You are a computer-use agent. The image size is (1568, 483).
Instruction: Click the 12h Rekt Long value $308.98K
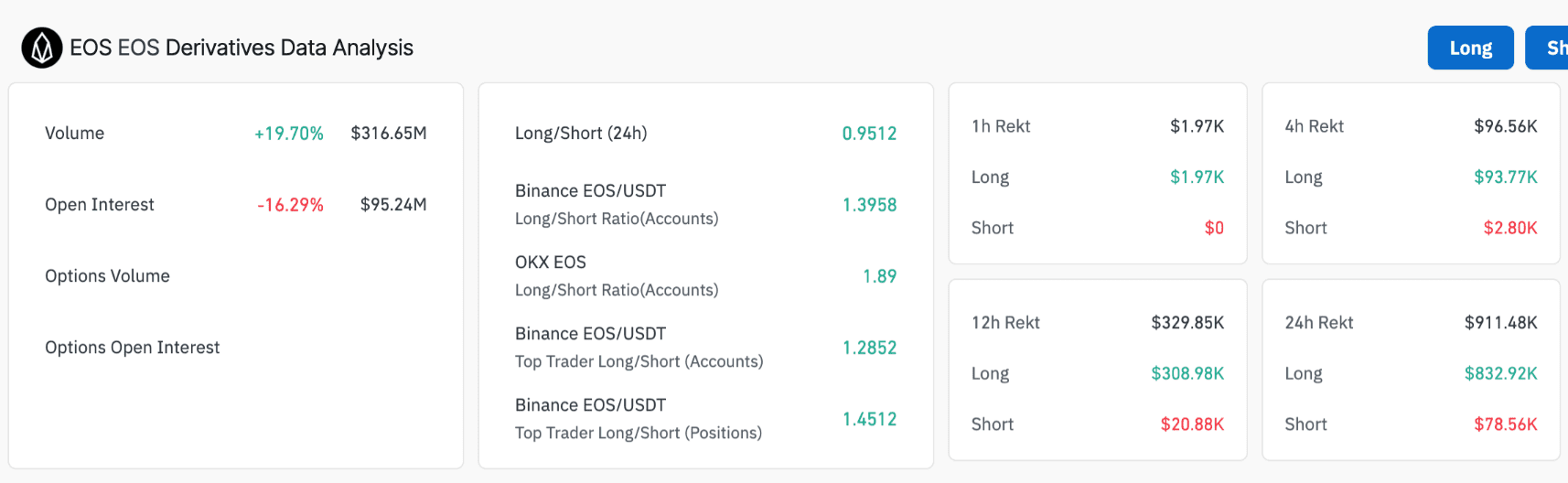[1187, 373]
